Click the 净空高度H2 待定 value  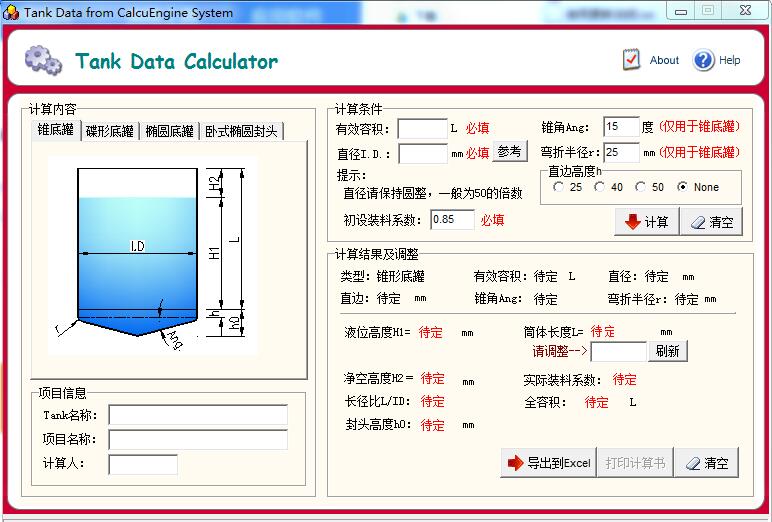point(432,378)
